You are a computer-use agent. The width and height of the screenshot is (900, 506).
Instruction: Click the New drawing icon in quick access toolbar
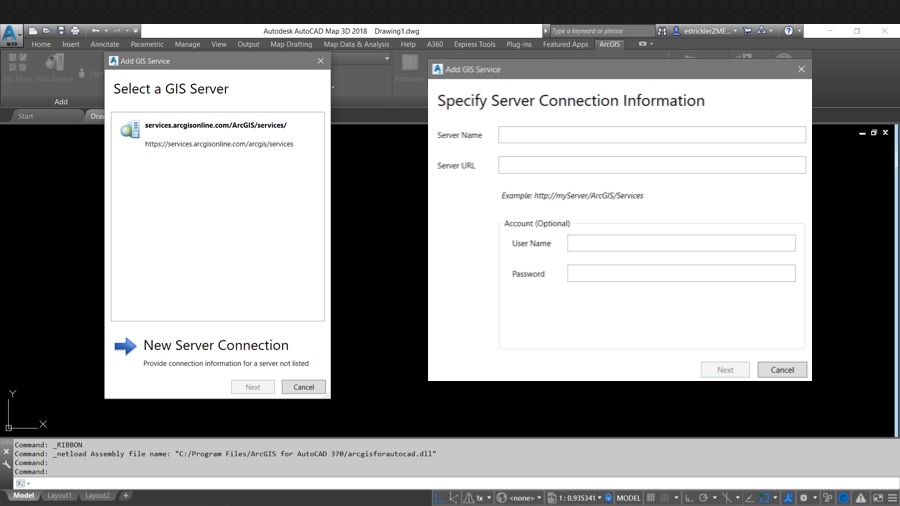pyautogui.click(x=33, y=31)
